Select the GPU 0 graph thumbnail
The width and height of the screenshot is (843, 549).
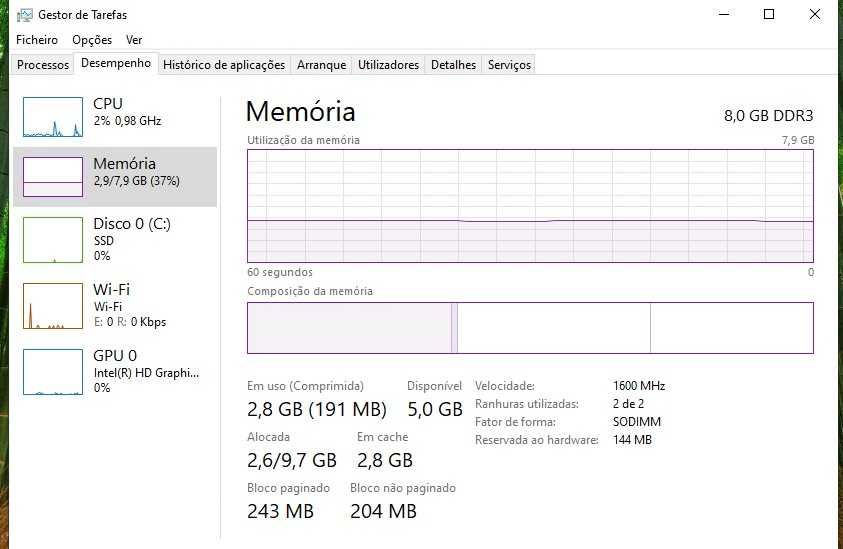coord(53,371)
